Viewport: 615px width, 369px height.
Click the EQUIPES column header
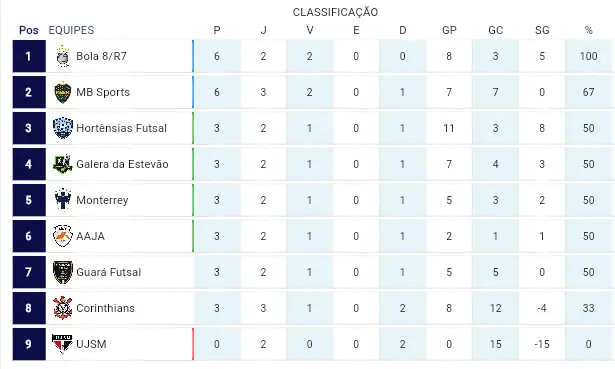tap(71, 30)
